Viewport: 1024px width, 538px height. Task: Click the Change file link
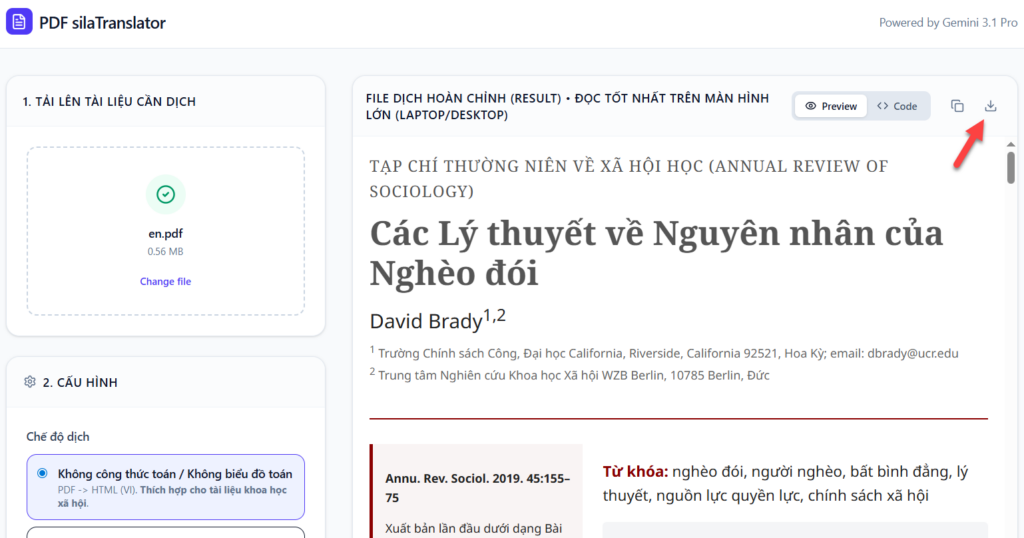click(x=165, y=281)
